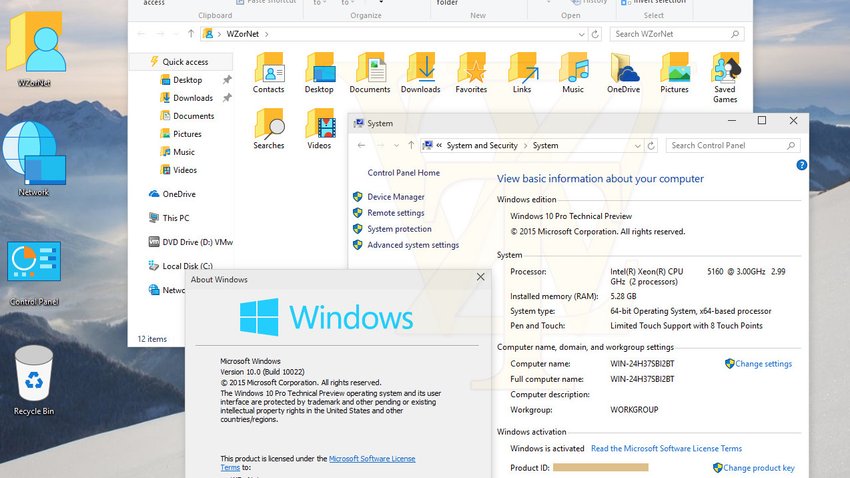Click the '5.28 GB' installed memory value
The height and width of the screenshot is (478, 850).
pyautogui.click(x=623, y=296)
